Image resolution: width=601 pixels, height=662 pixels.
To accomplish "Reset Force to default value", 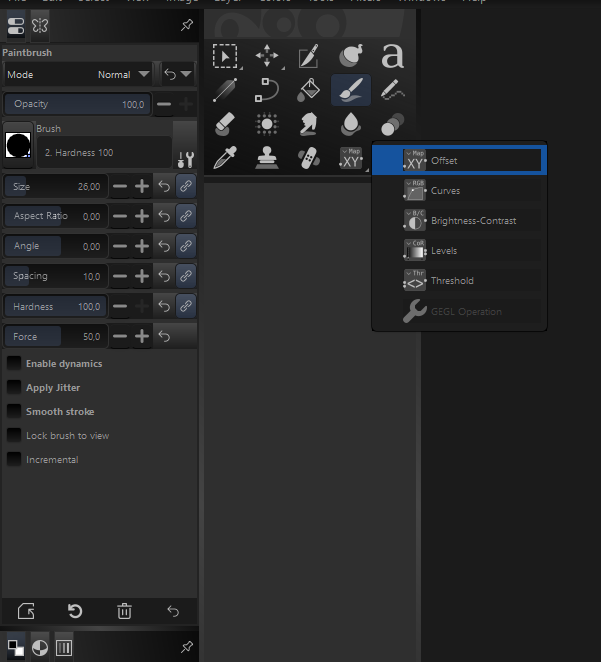I will pyautogui.click(x=164, y=336).
